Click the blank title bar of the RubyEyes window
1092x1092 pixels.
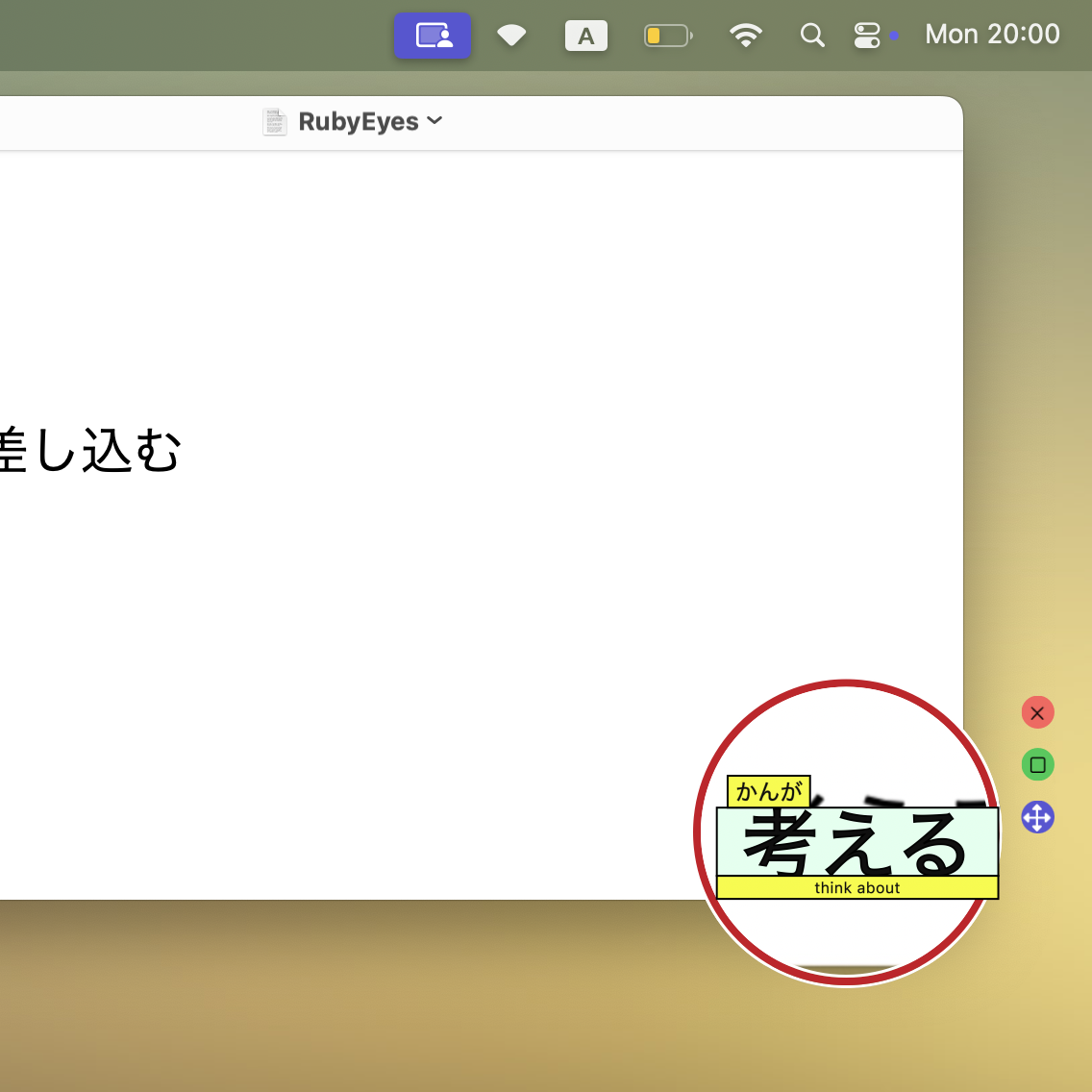pyautogui.click(x=673, y=123)
